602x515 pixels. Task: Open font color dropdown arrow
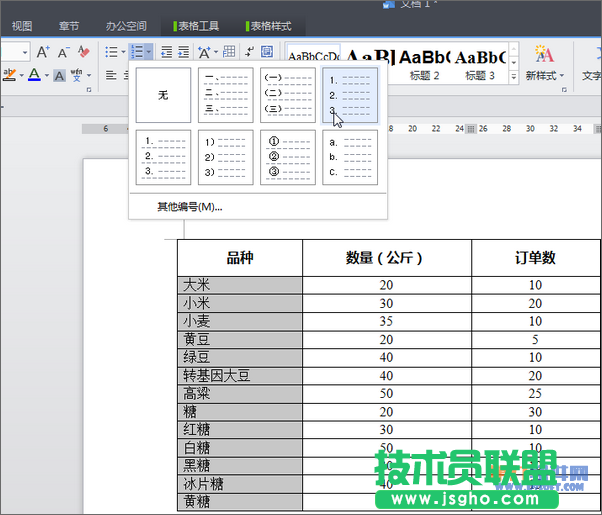tap(46, 75)
